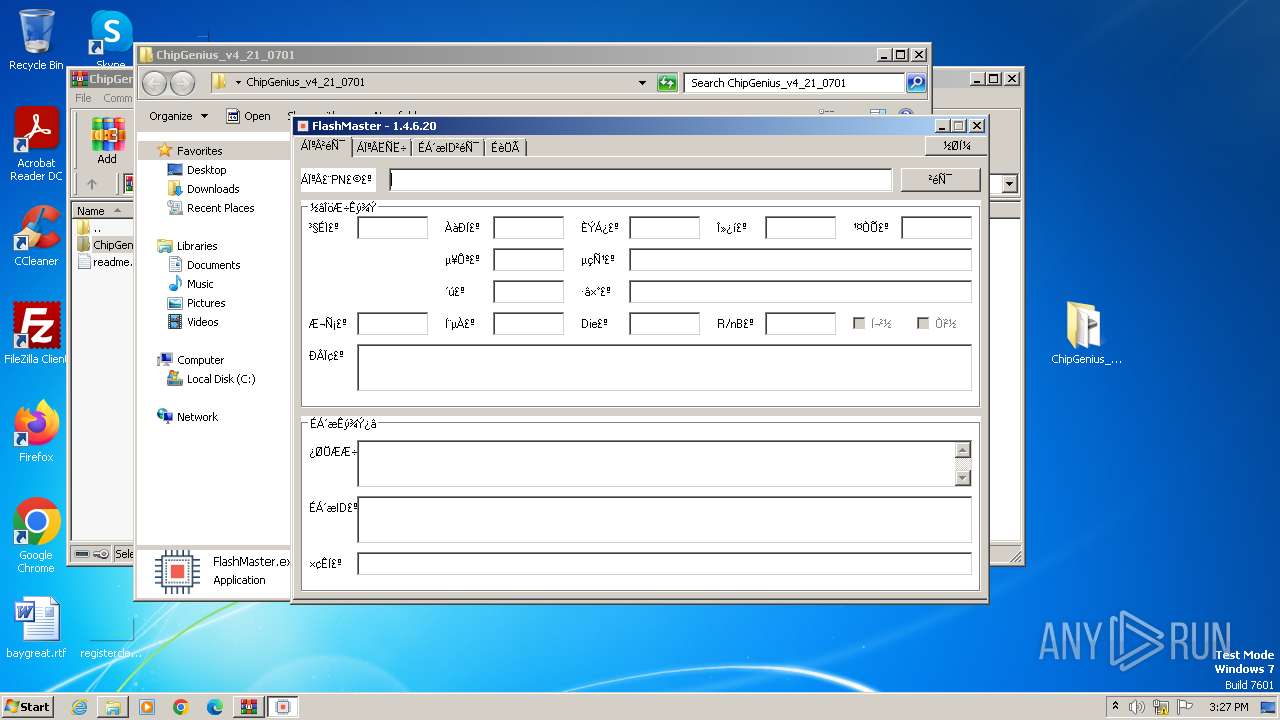
Task: Switch to the fourth FlashMaster tab
Action: click(505, 147)
